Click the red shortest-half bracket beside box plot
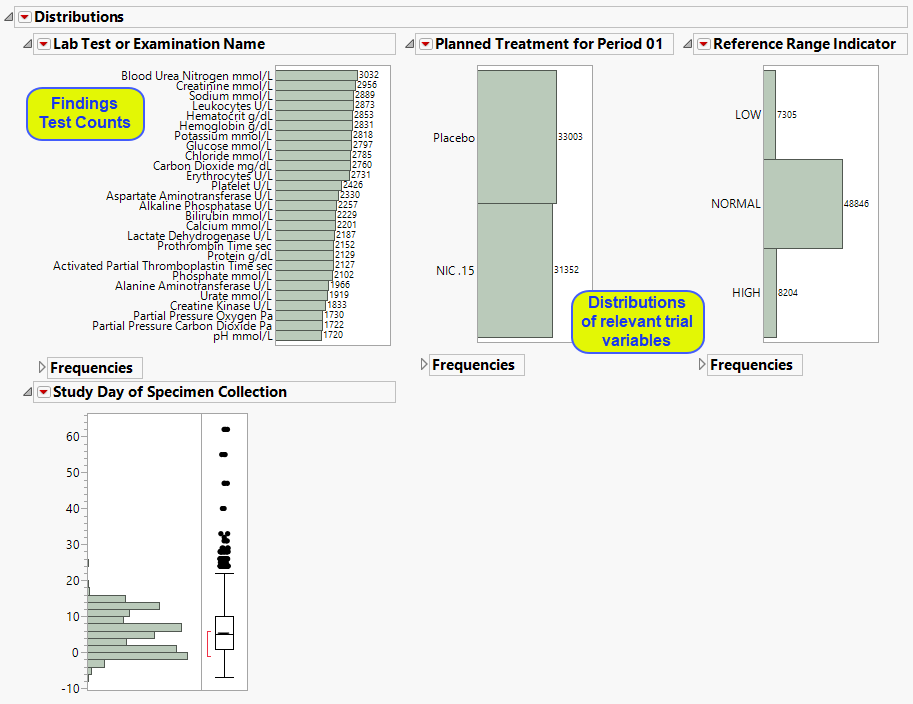The height and width of the screenshot is (704, 913). 208,644
